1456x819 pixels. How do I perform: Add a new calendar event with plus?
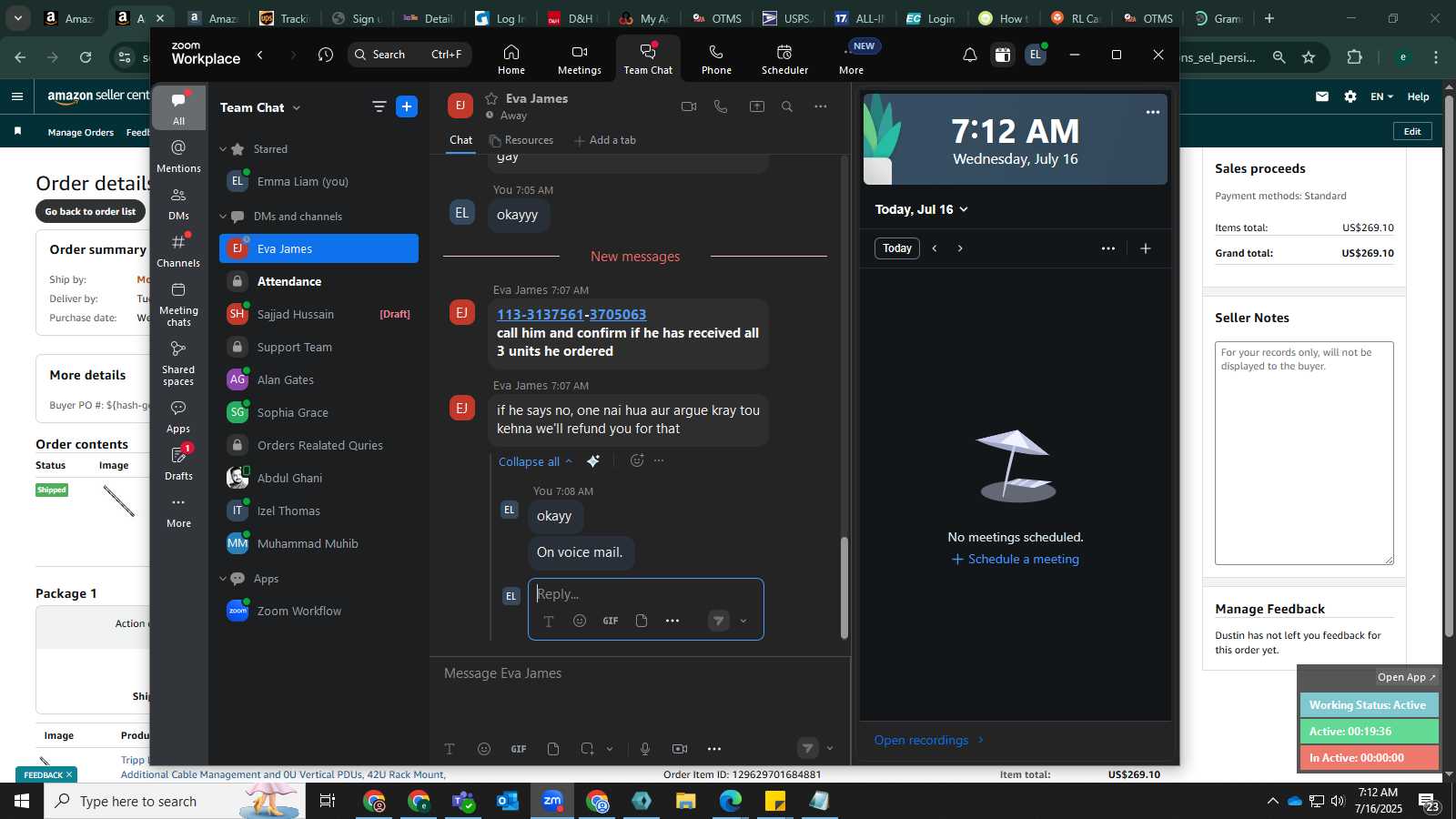1146,248
